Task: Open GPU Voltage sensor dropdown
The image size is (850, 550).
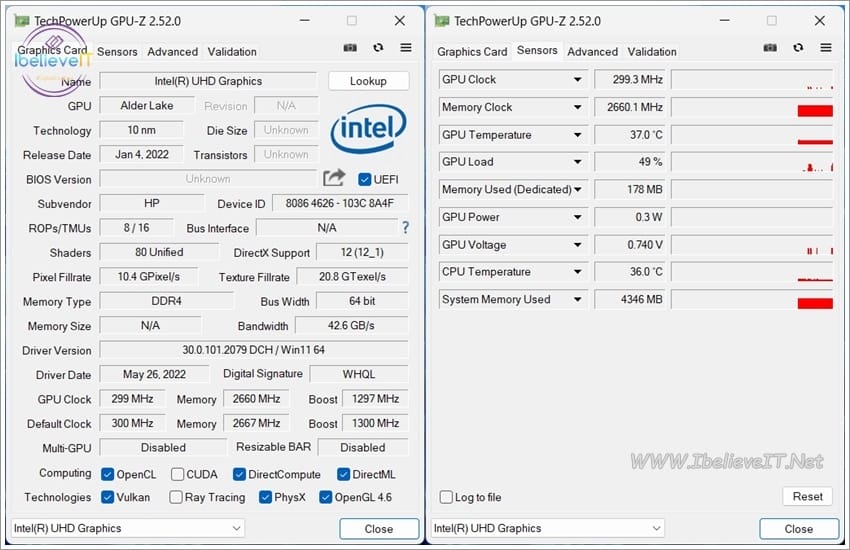Action: pyautogui.click(x=578, y=245)
